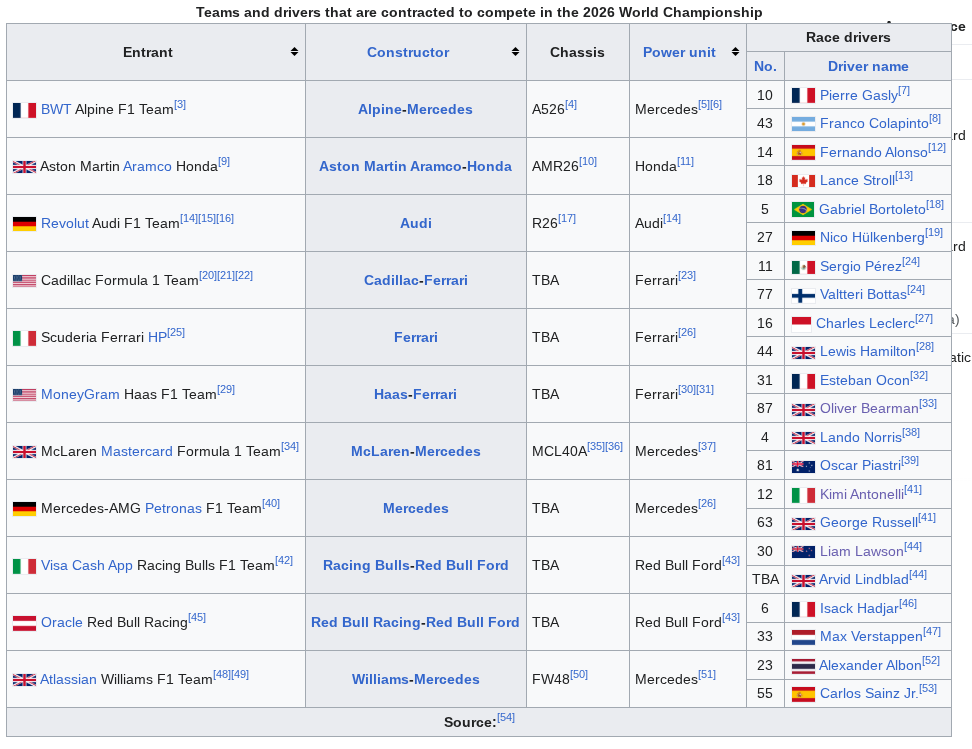Click the Dutch flag next to Max Verstappen
This screenshot has height=749, width=972.
(x=803, y=637)
